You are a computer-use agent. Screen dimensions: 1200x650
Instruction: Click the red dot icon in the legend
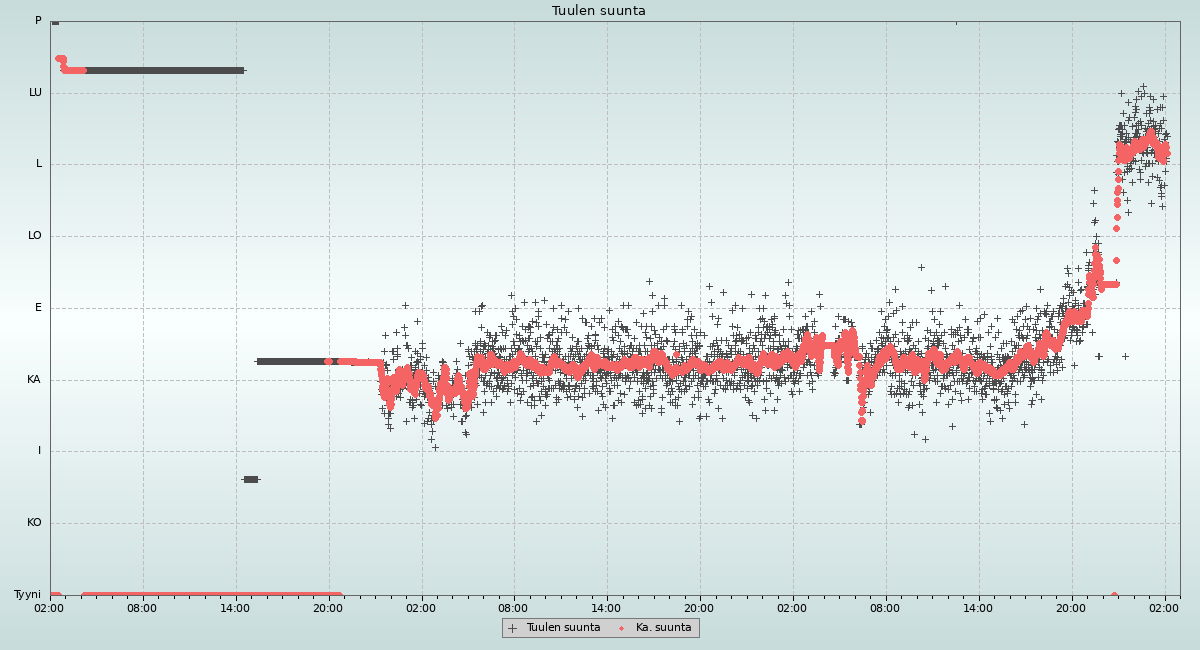[x=621, y=628]
